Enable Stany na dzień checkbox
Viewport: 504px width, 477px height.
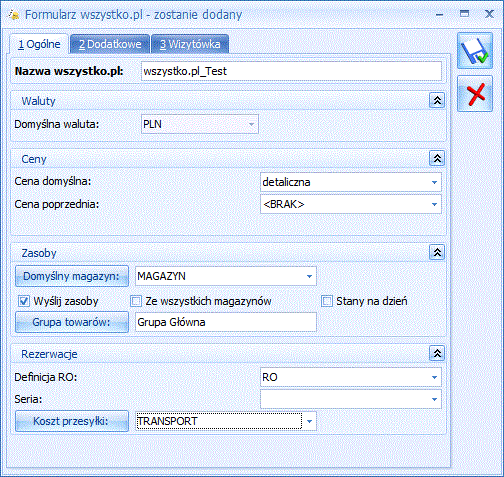click(327, 301)
